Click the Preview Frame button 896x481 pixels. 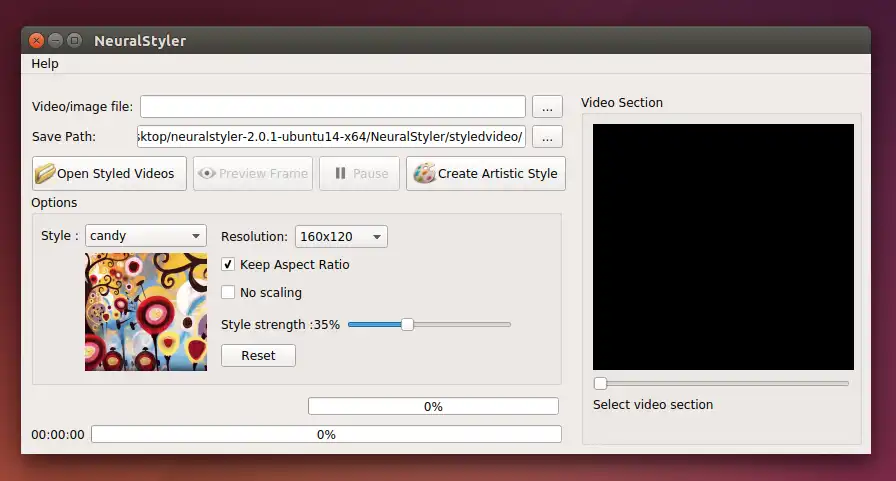click(253, 173)
